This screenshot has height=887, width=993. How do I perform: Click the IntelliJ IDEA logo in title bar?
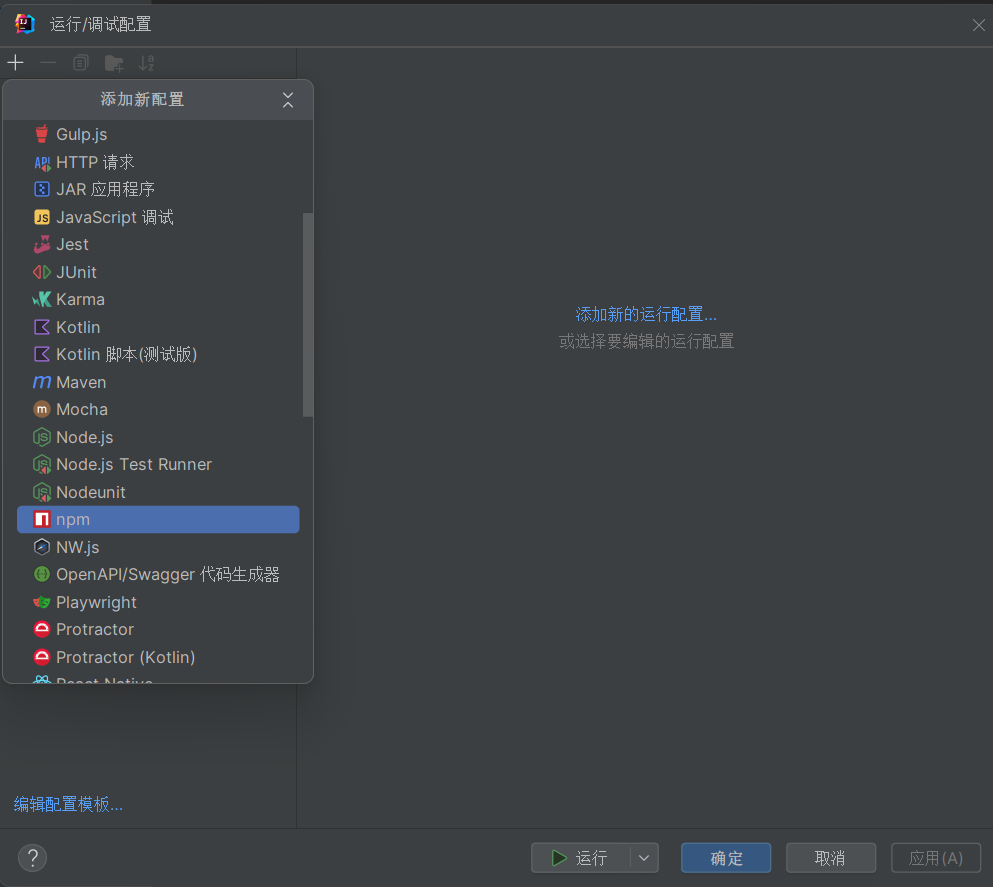tap(25, 24)
